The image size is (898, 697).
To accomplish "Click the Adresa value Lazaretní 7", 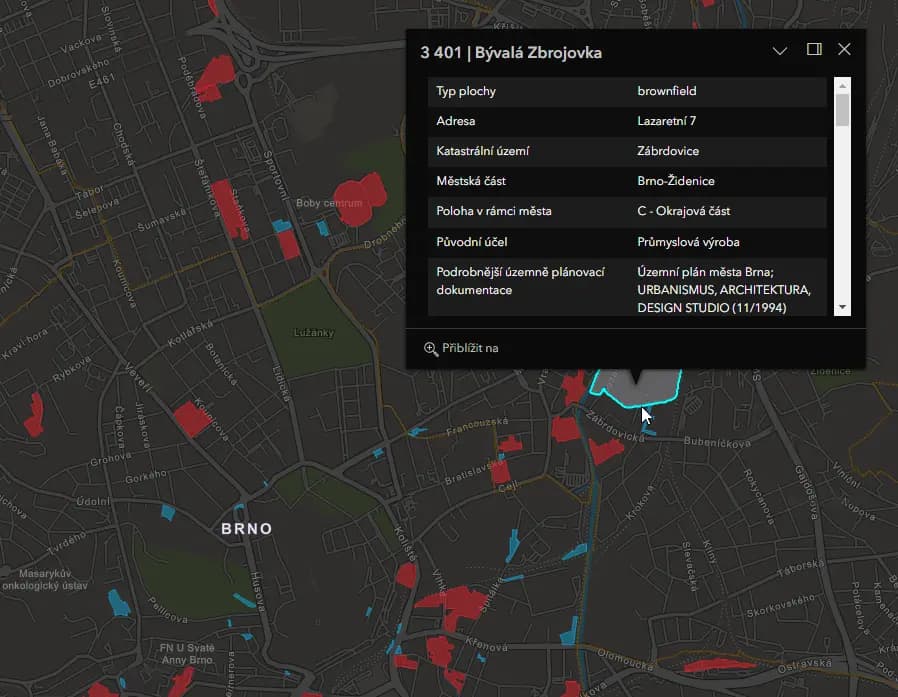I will click(x=667, y=121).
